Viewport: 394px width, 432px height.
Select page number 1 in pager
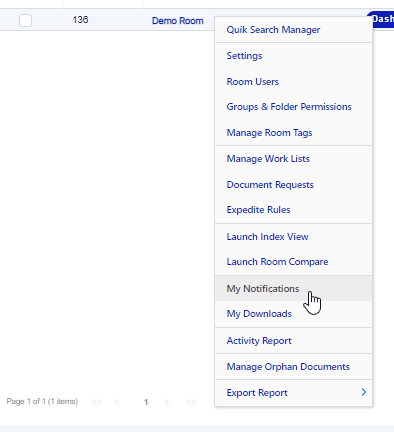(x=146, y=402)
